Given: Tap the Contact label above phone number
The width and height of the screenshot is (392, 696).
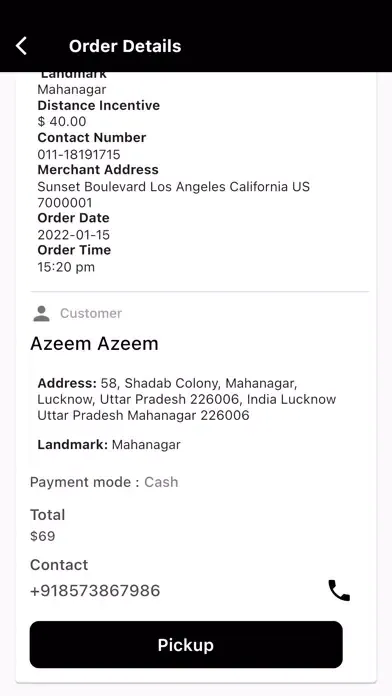Looking at the screenshot, I should click(59, 565).
